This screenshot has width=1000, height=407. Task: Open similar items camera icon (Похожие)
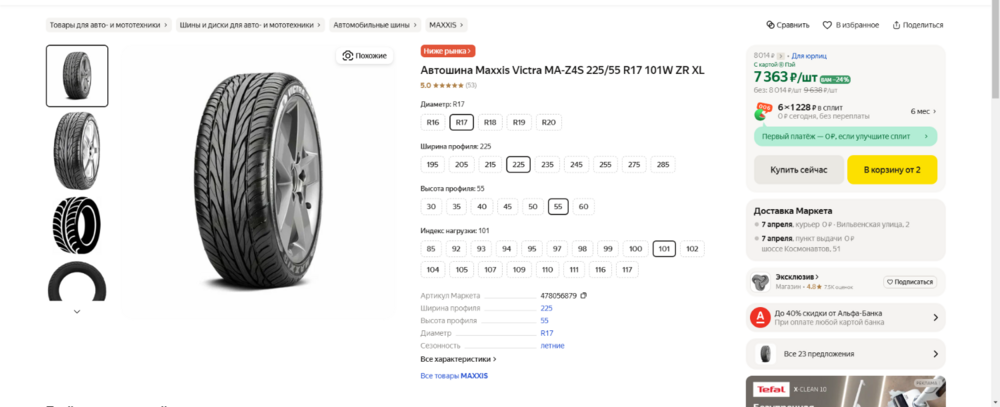click(348, 56)
